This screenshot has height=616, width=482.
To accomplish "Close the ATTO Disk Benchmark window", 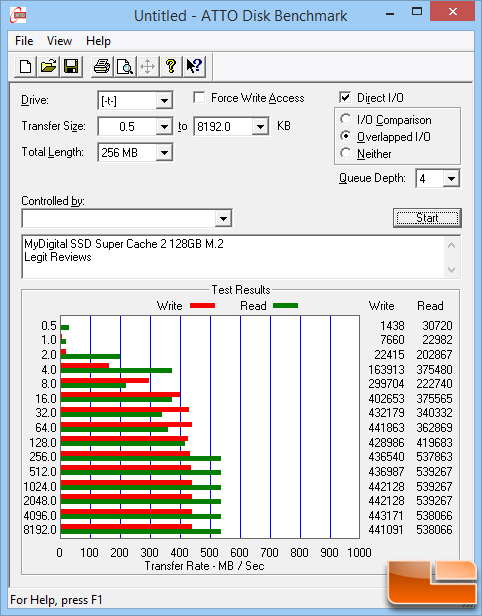I will (453, 12).
